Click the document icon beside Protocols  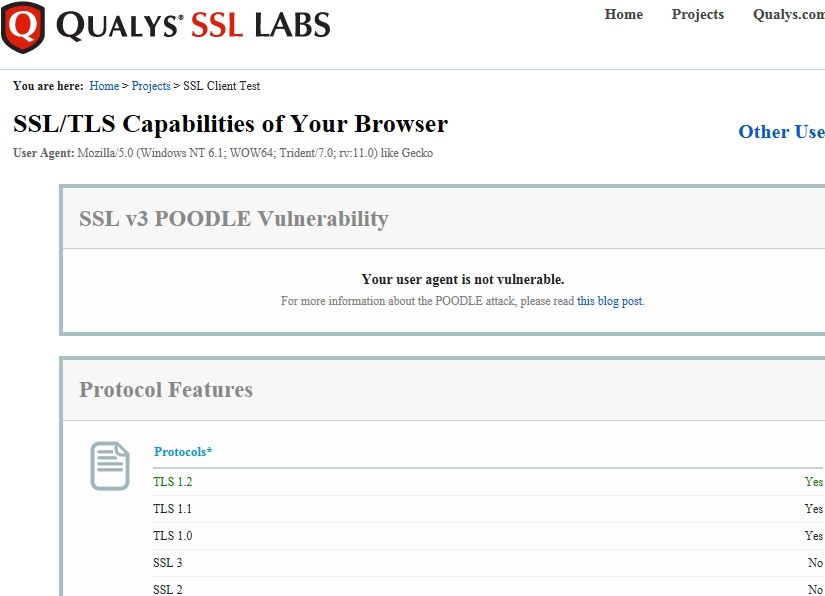pos(110,466)
